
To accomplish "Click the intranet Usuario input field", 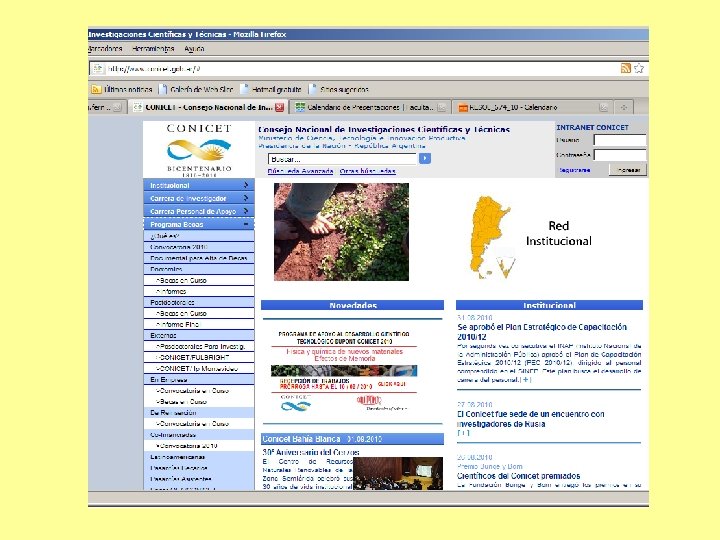I will pyautogui.click(x=619, y=140).
